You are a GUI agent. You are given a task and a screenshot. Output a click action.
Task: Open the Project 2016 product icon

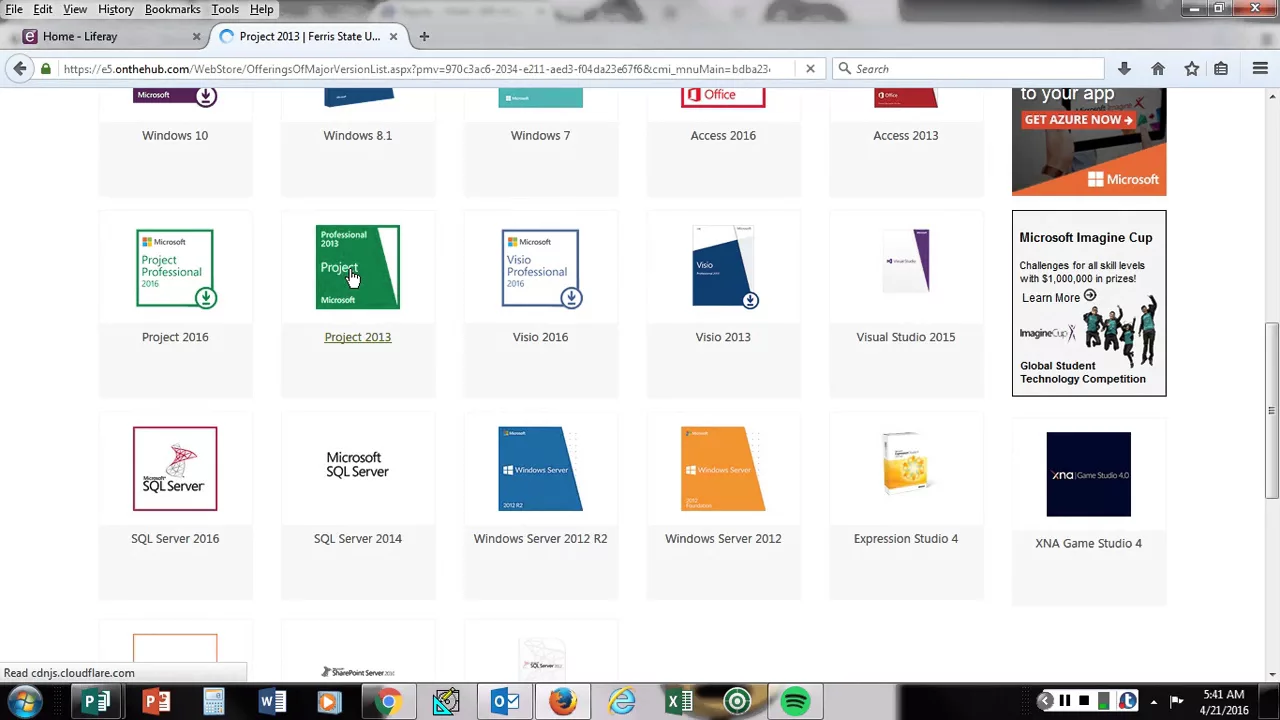pos(175,268)
